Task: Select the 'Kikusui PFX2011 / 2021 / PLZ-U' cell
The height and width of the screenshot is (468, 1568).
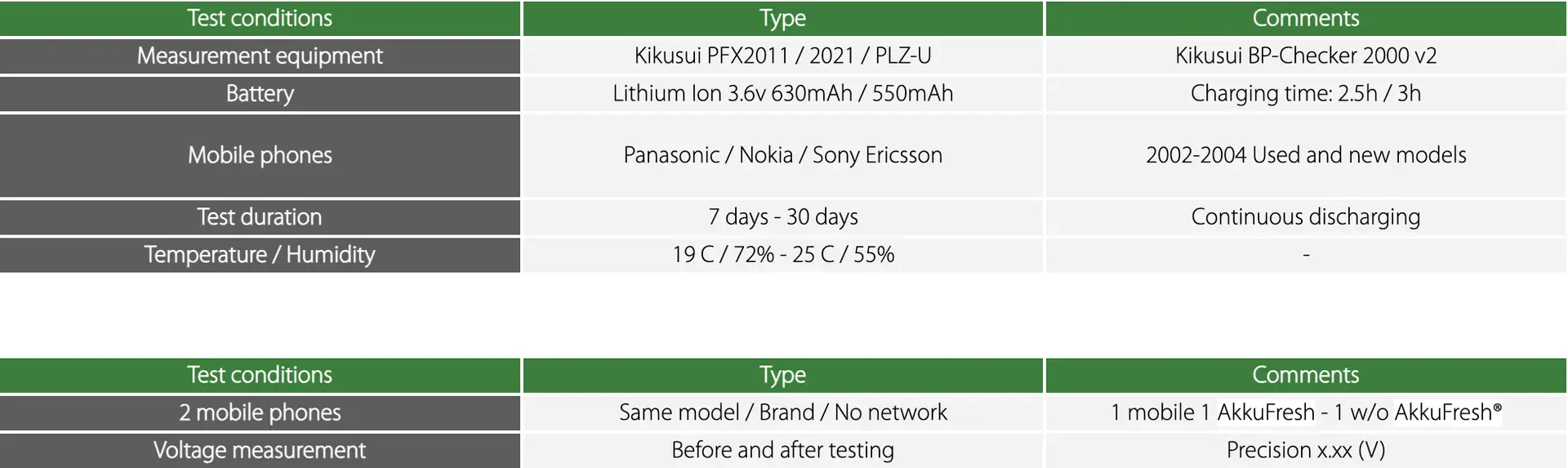Action: pyautogui.click(x=782, y=56)
